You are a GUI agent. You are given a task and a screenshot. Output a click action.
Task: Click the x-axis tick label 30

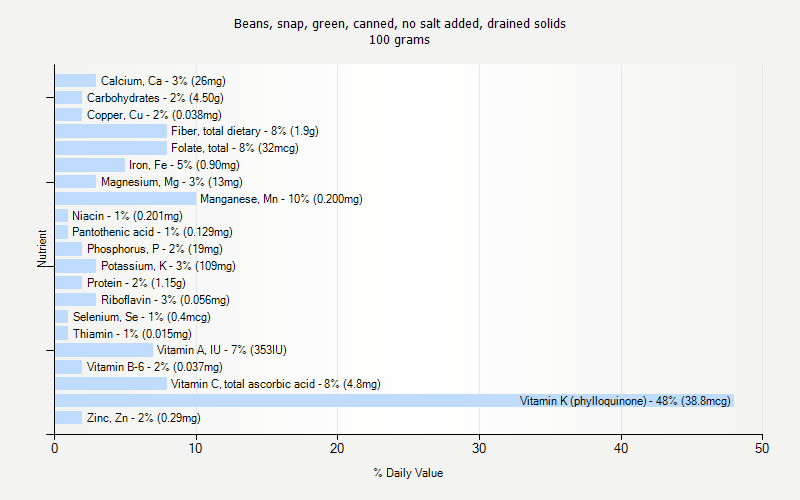pos(479,448)
